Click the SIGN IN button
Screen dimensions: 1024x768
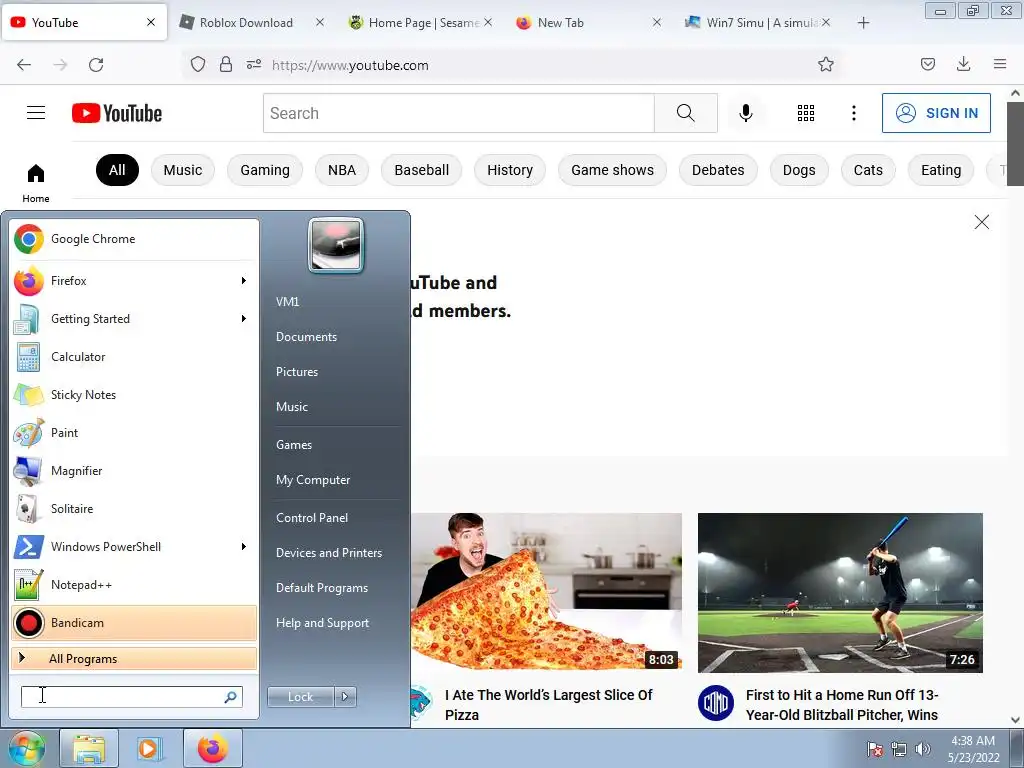936,113
